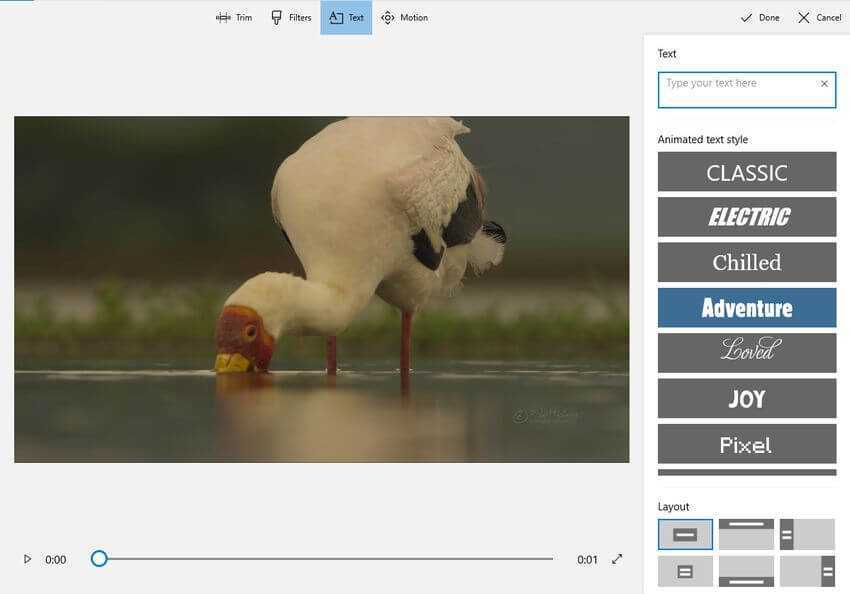The width and height of the screenshot is (850, 594).
Task: Select the centered text layout
Action: point(685,534)
